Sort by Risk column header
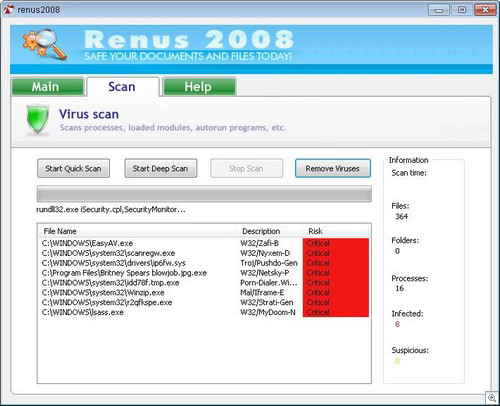This screenshot has width=500, height=406. 336,231
